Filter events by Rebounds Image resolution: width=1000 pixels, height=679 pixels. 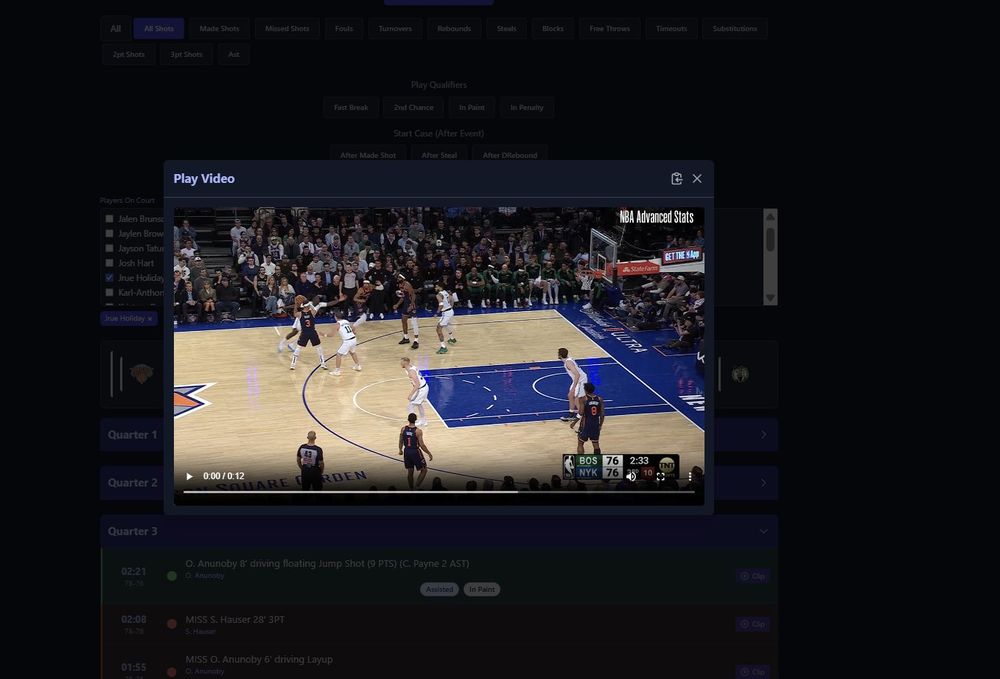454,29
